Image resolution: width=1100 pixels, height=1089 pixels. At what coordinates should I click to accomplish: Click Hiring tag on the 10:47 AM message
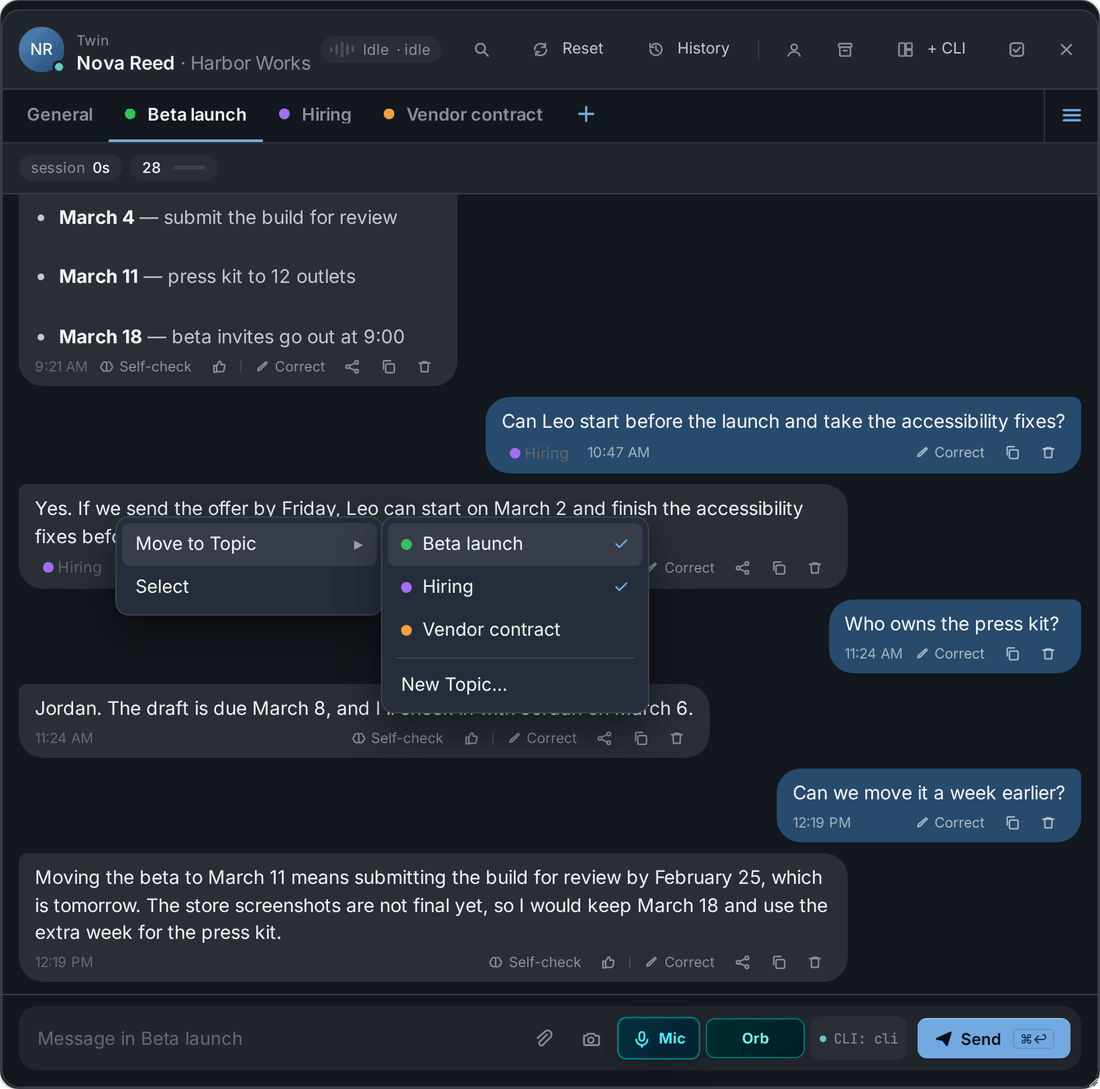(x=539, y=453)
